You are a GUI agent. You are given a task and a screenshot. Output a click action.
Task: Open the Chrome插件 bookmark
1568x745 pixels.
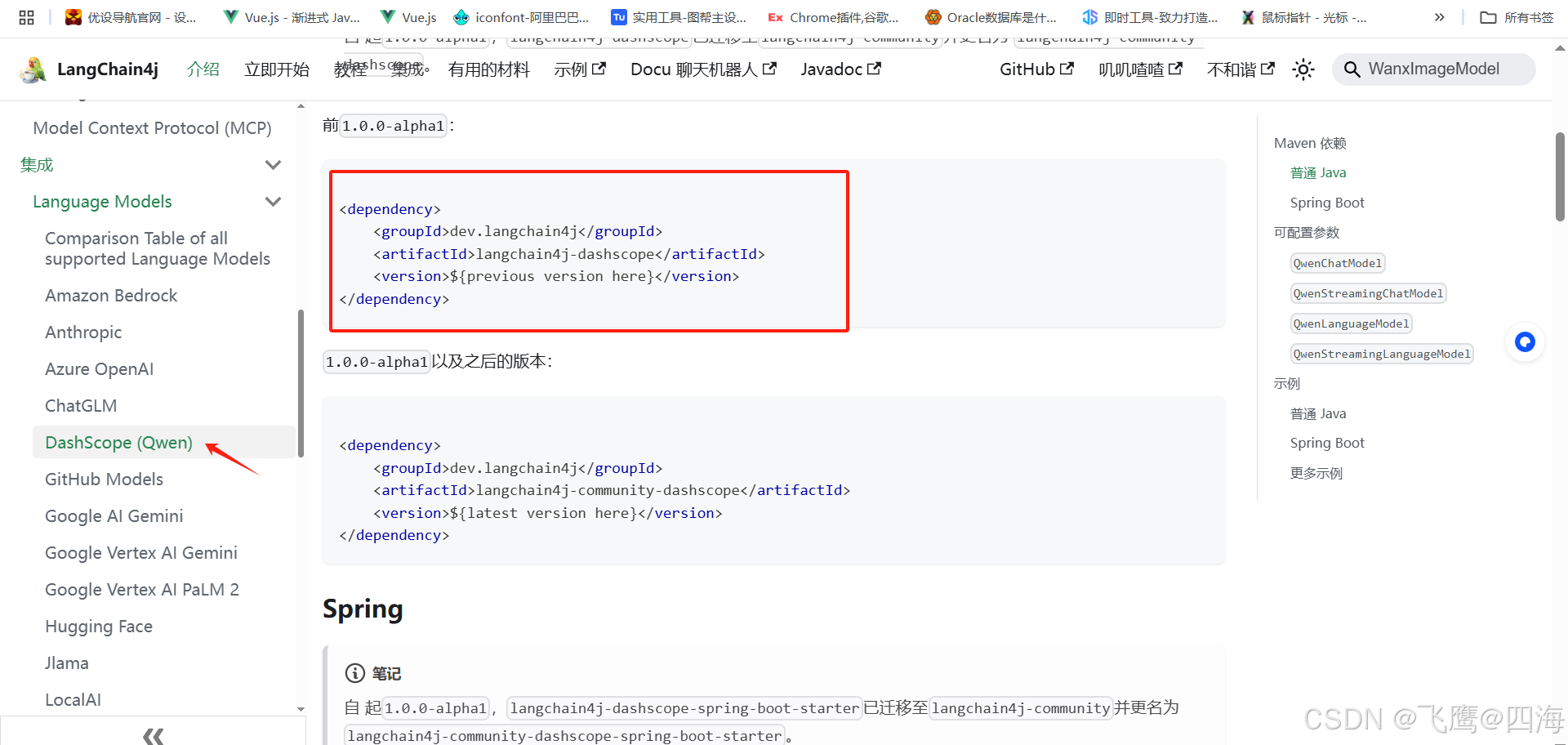click(x=833, y=17)
